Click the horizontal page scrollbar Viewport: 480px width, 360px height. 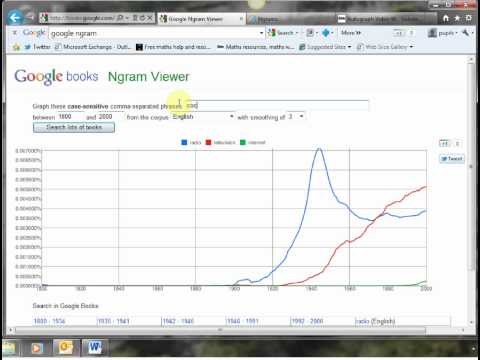tap(220, 330)
